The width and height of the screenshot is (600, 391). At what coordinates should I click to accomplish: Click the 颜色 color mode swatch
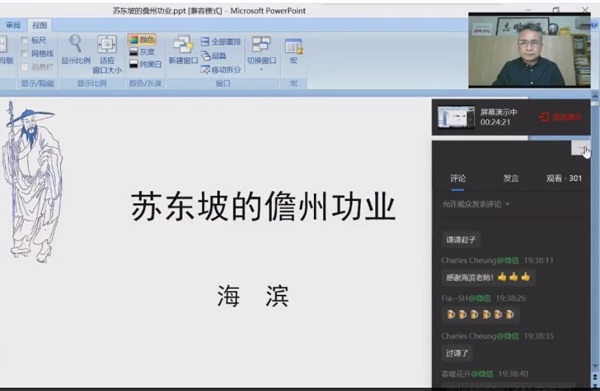(134, 39)
